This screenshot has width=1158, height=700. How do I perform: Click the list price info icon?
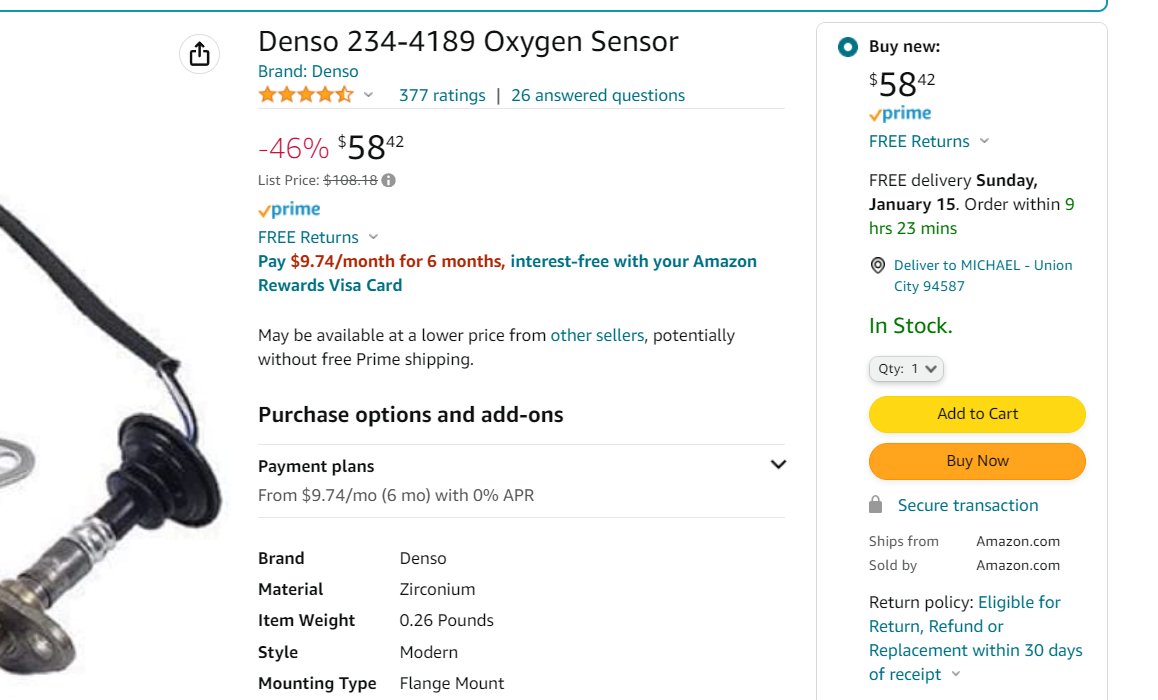click(388, 180)
